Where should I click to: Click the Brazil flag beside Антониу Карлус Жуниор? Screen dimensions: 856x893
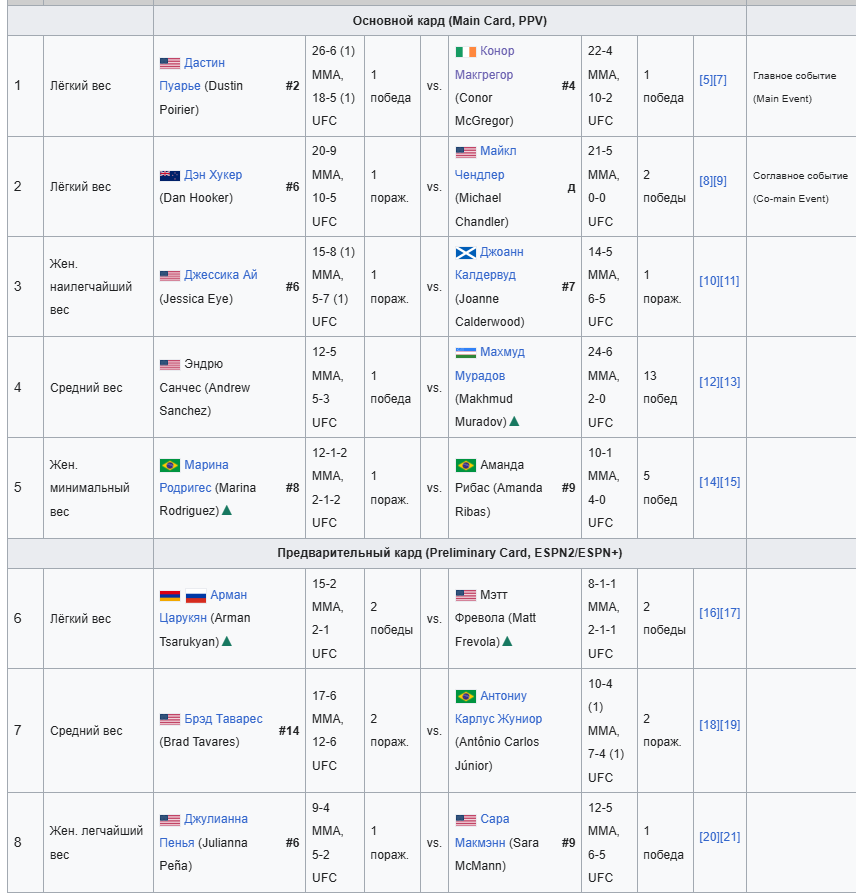tap(465, 697)
